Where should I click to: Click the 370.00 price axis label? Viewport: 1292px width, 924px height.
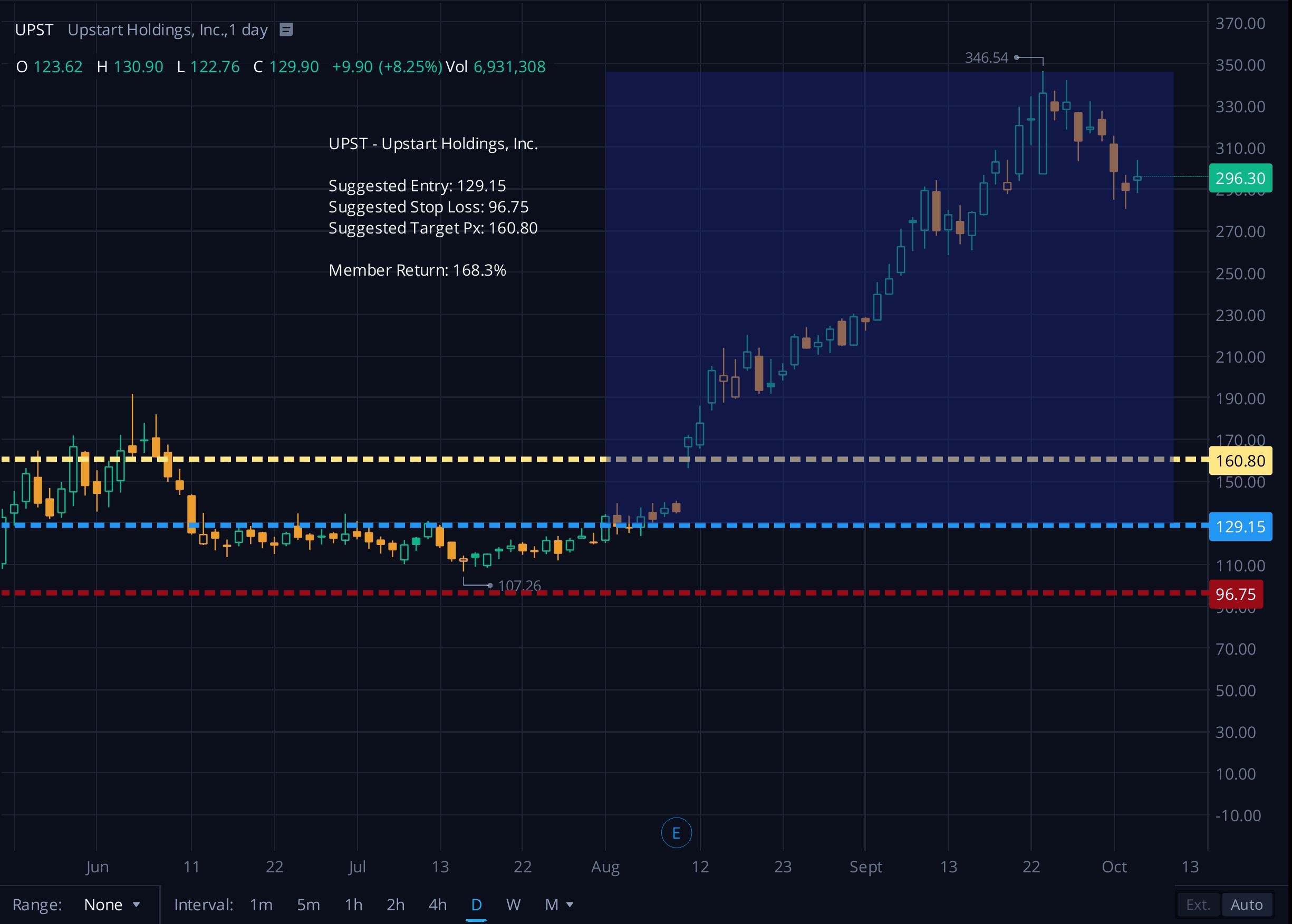pos(1240,23)
